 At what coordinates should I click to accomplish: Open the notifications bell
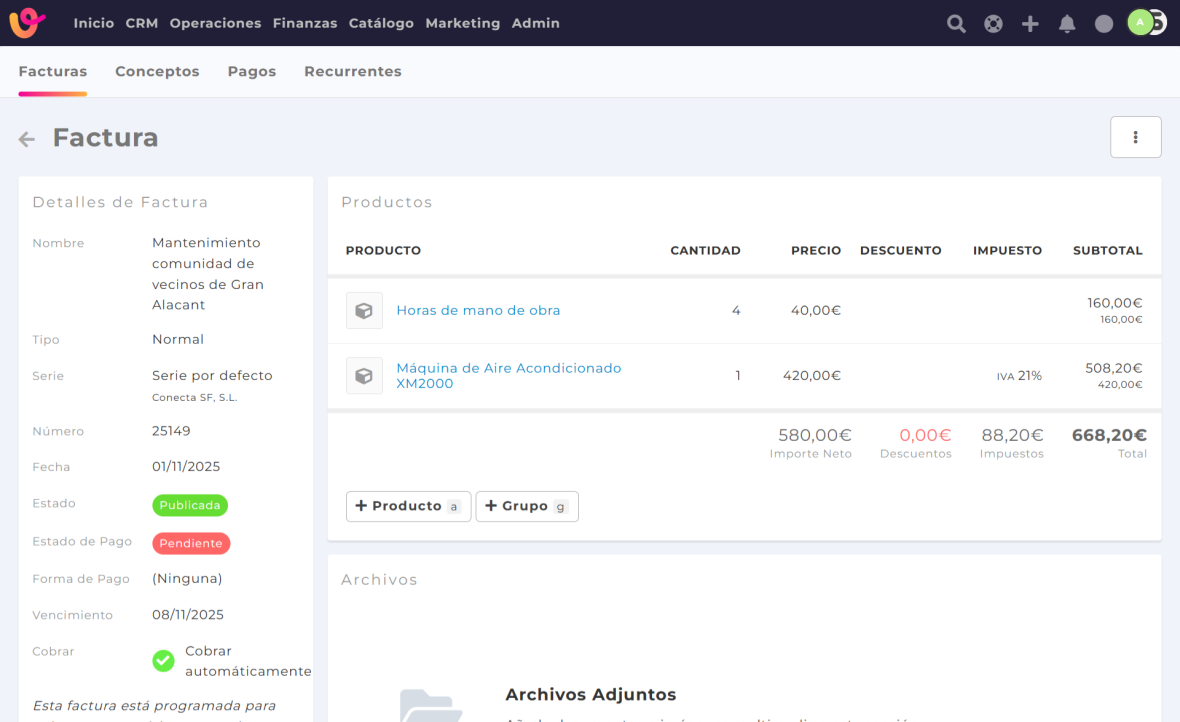pyautogui.click(x=1067, y=24)
